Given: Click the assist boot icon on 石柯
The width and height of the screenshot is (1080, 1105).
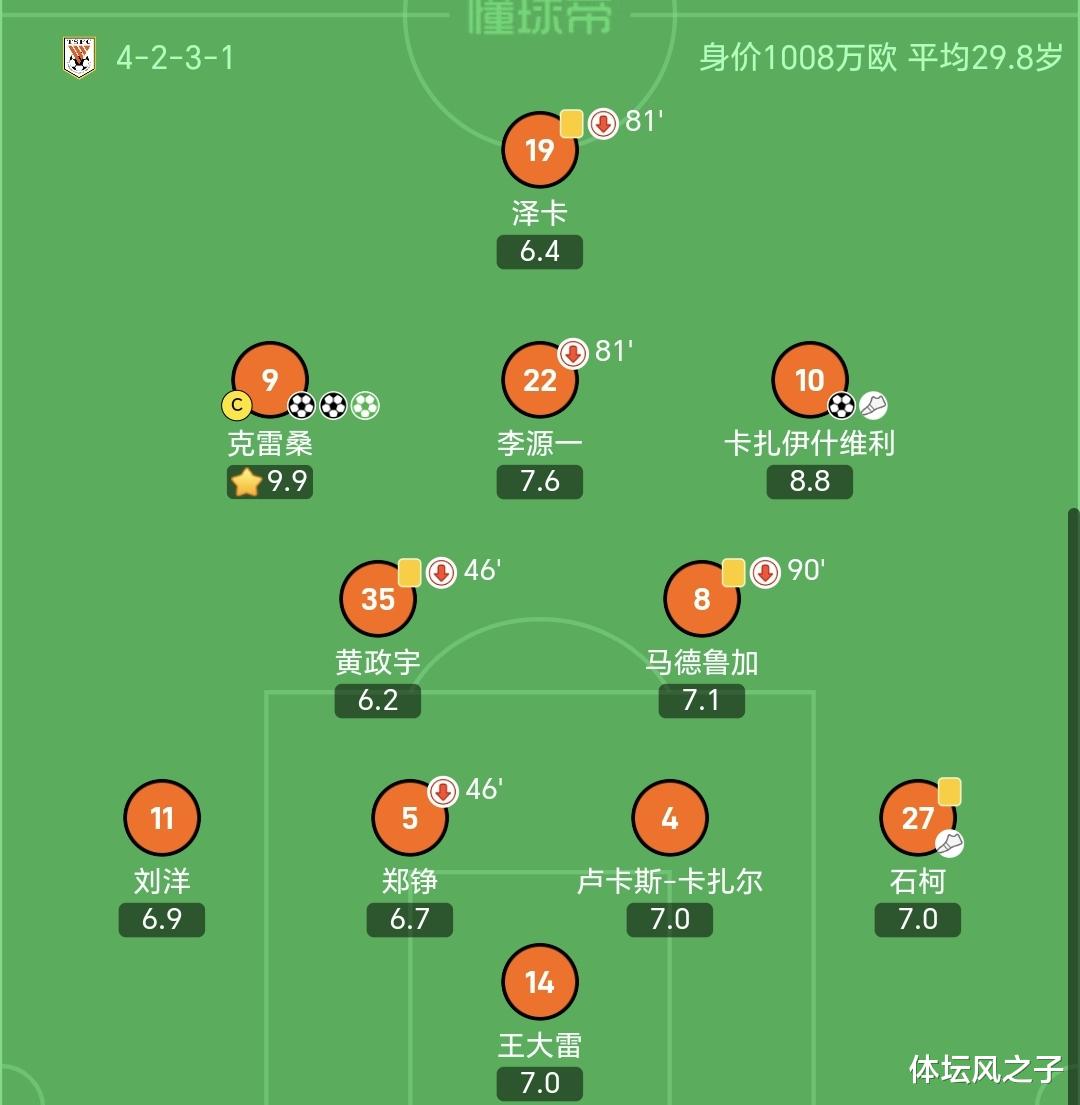Looking at the screenshot, I should [x=949, y=843].
